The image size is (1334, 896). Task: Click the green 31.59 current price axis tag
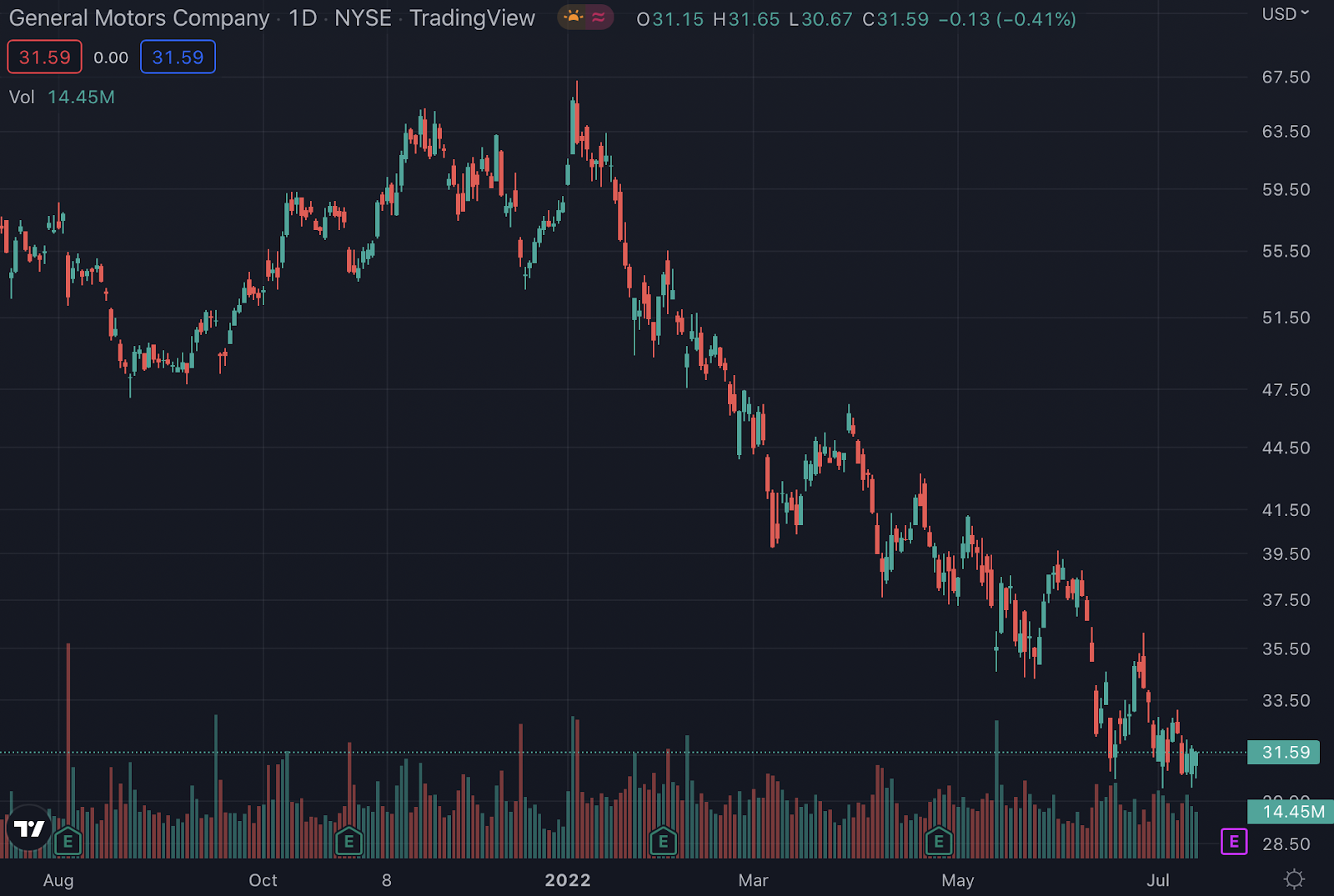click(x=1284, y=753)
